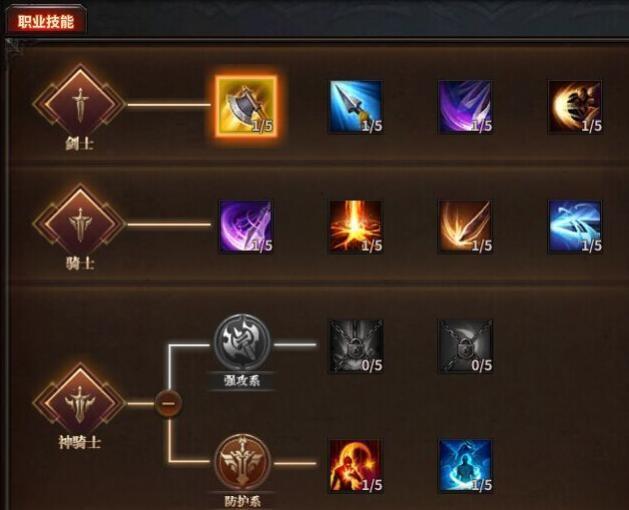629x510 pixels.
Task: Click the 剑士 class diamond emblem
Action: click(x=80, y=100)
